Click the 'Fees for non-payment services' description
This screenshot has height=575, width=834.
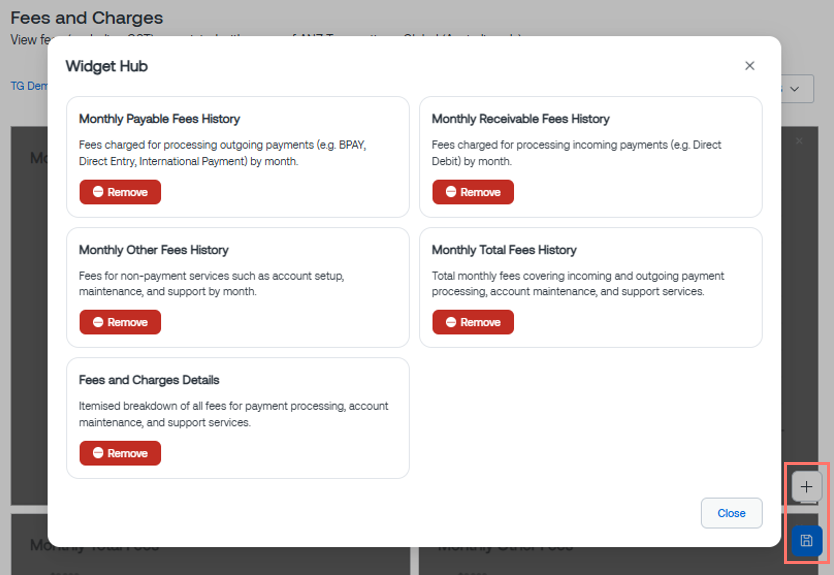pos(212,284)
